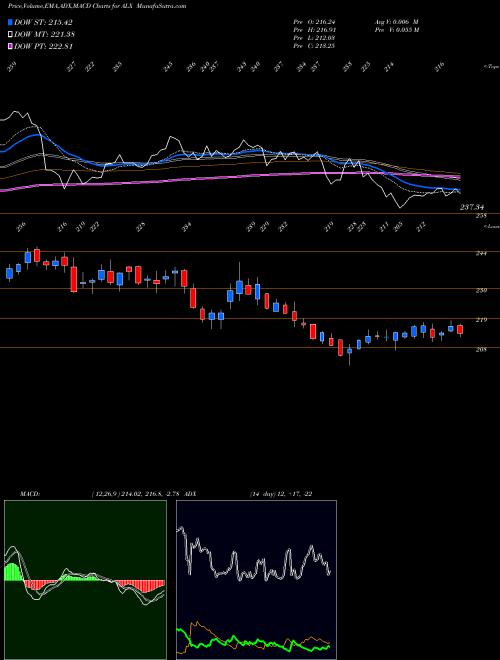Click the 244 price axis label

click(x=481, y=253)
